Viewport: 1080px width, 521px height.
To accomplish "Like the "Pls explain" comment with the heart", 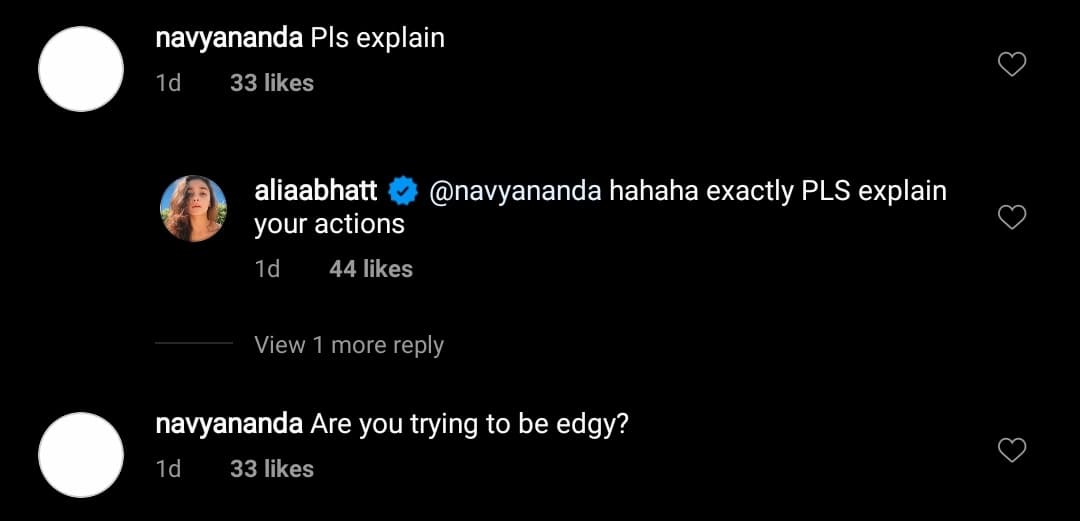I will 1013,65.
